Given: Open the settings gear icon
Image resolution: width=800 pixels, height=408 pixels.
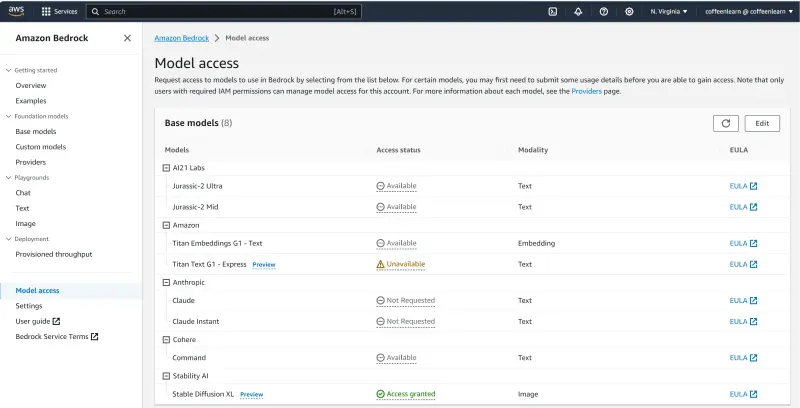Looking at the screenshot, I should 629,11.
